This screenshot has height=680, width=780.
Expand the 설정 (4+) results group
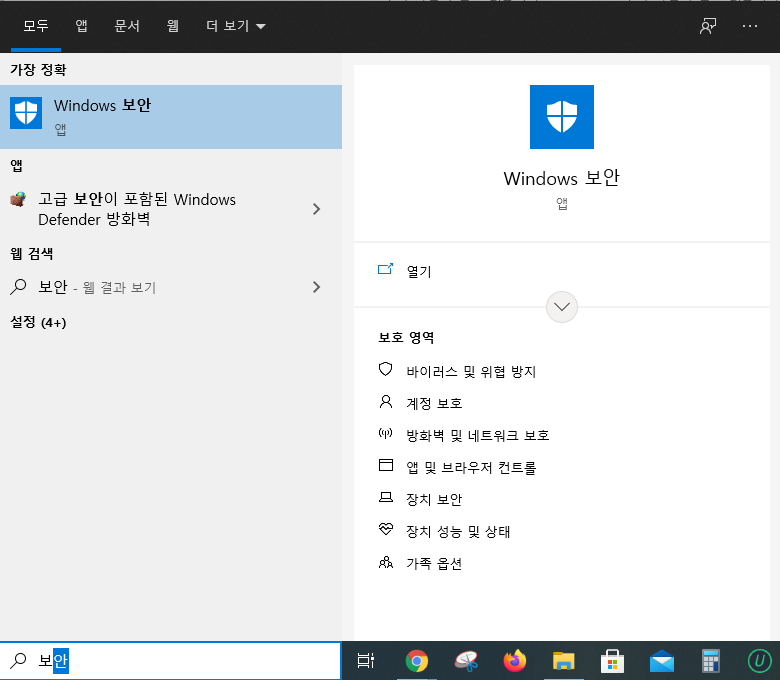tap(38, 322)
